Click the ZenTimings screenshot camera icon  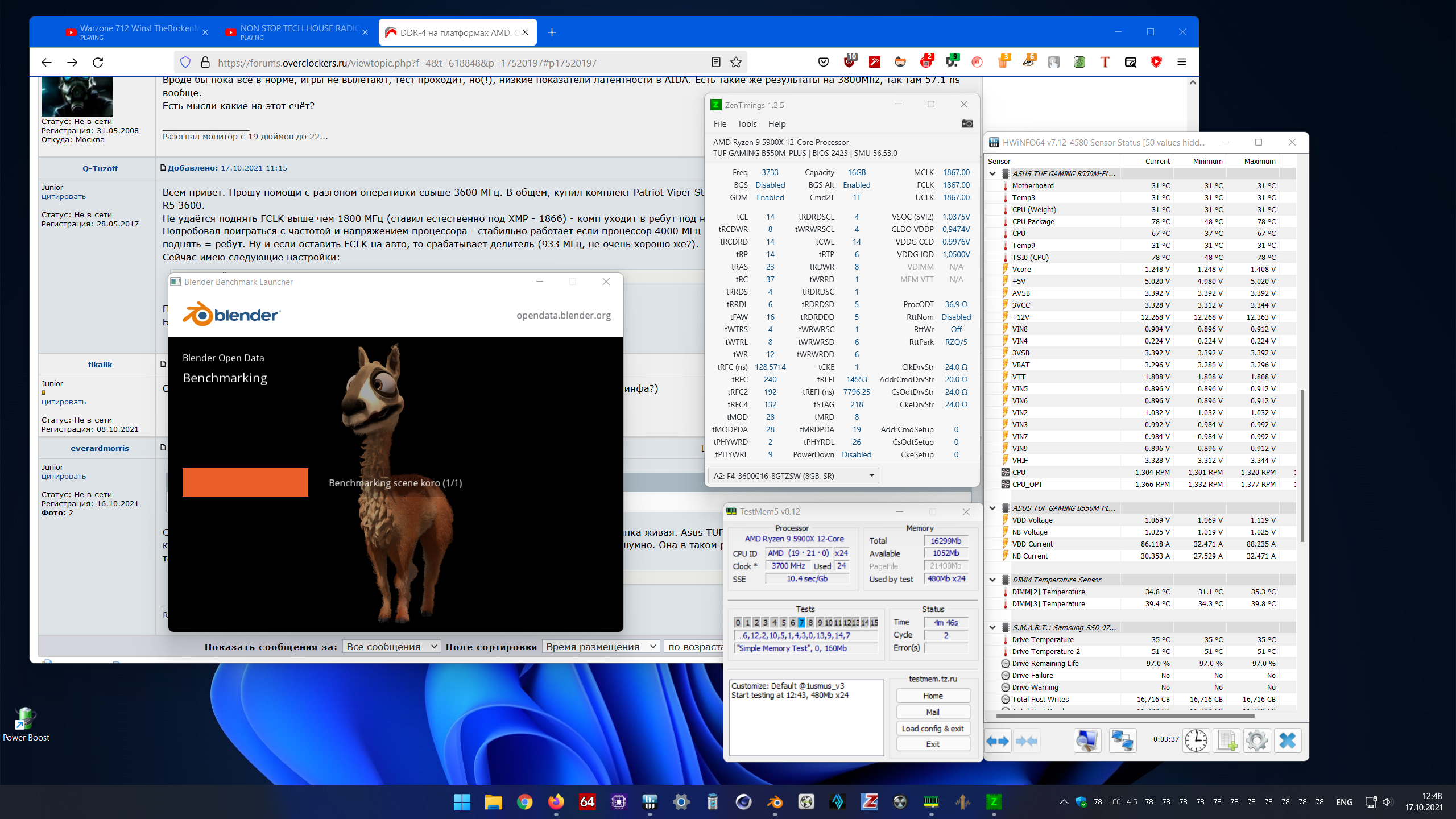click(967, 123)
